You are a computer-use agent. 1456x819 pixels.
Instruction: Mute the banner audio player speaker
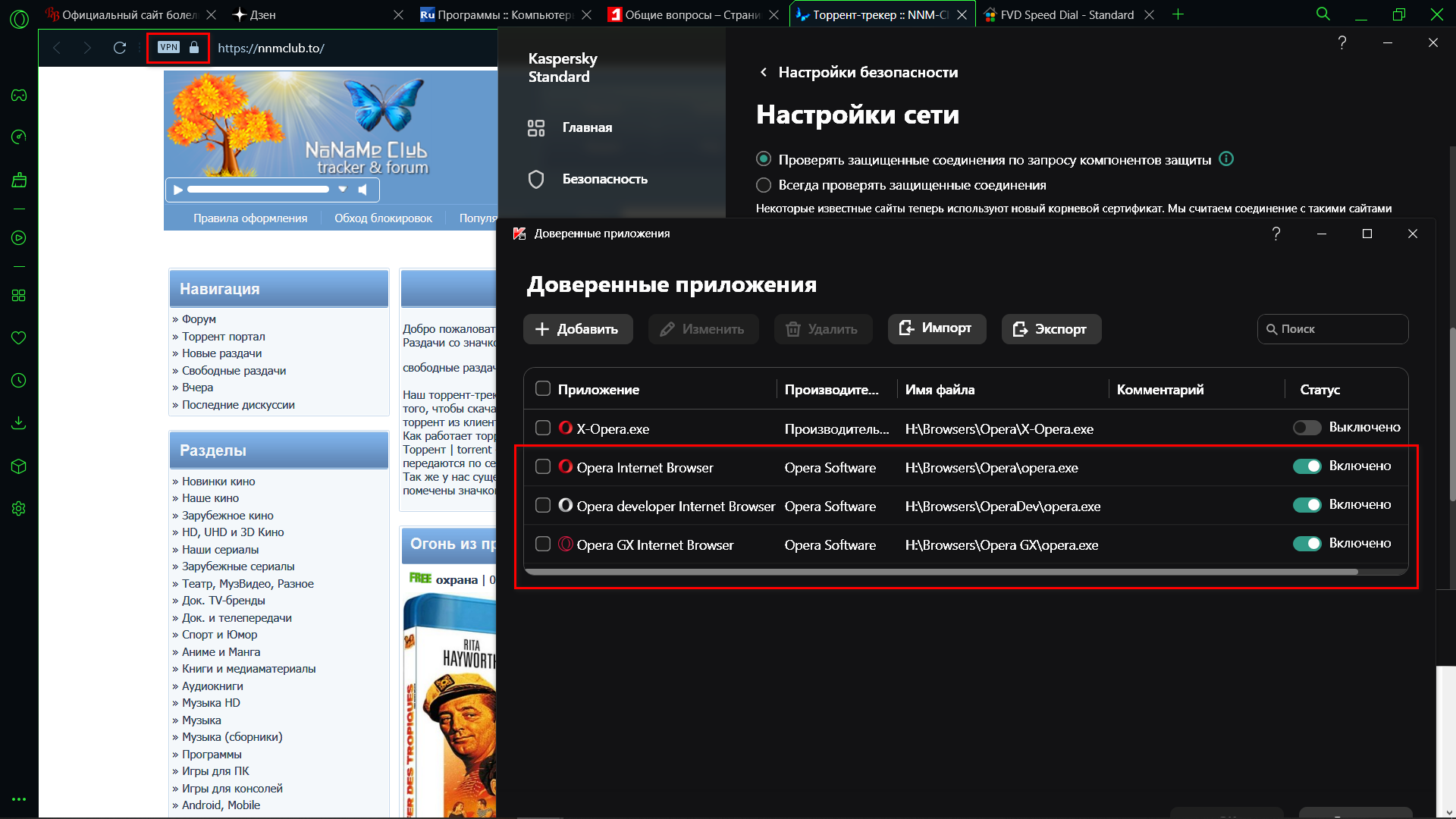(x=362, y=190)
